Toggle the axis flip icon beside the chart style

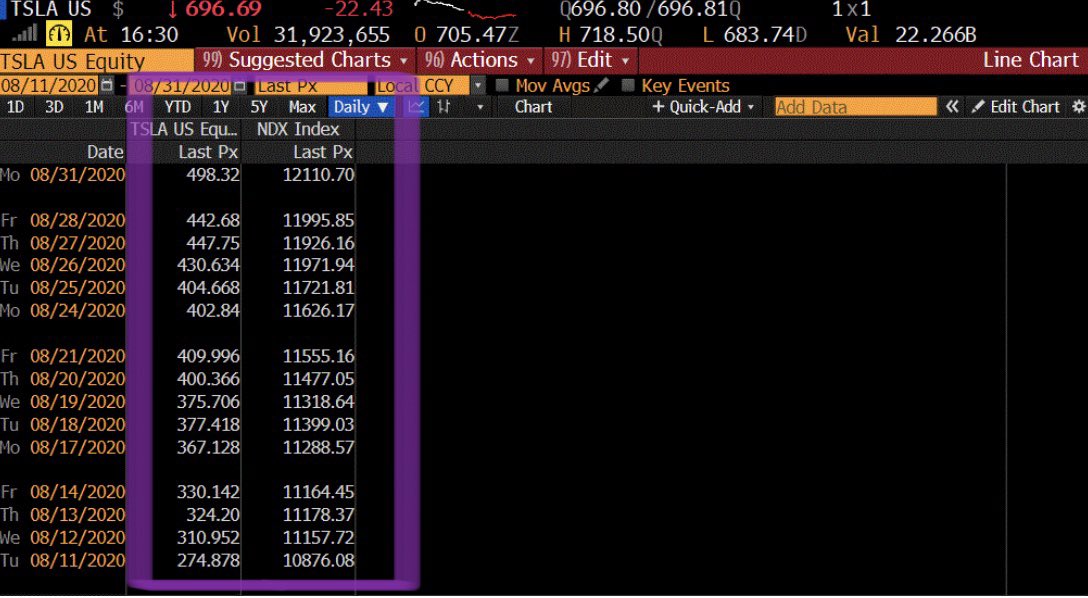[x=442, y=107]
